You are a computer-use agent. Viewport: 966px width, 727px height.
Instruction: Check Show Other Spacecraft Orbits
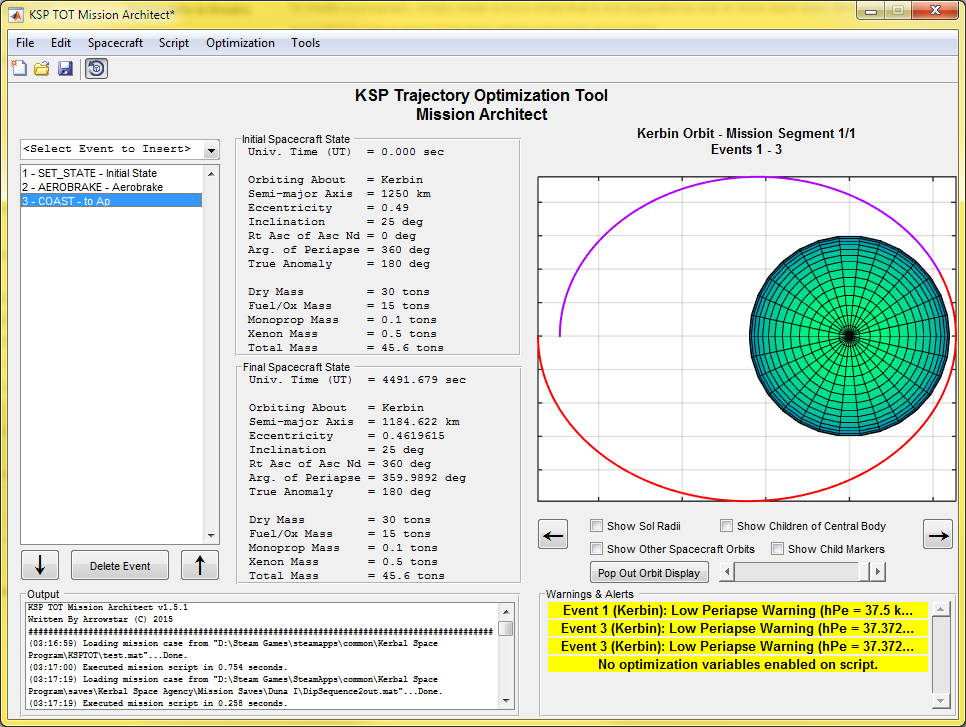tap(597, 549)
